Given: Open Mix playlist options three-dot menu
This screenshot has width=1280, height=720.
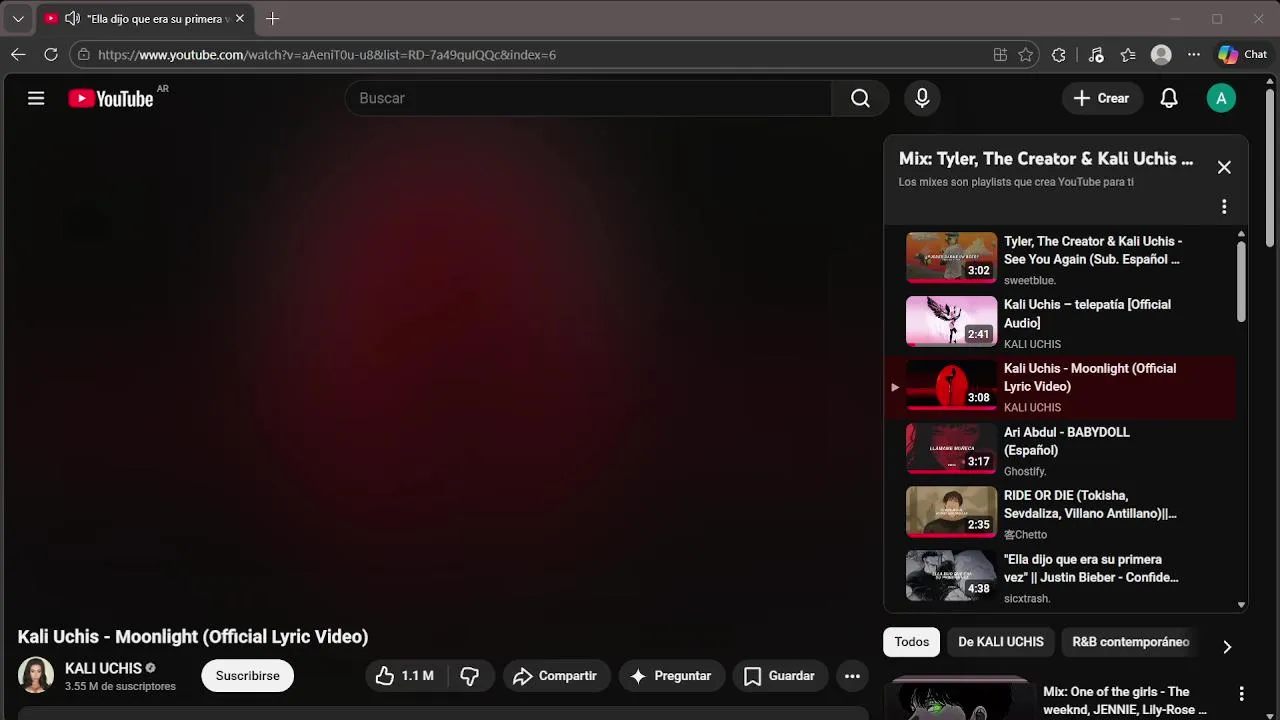Looking at the screenshot, I should point(1224,206).
